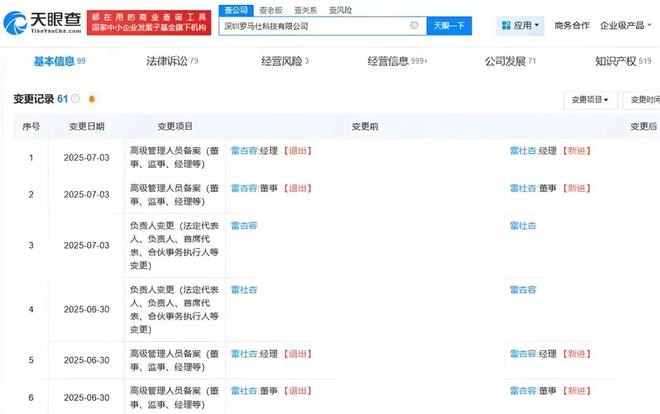Switch to the 经营风险 tab
Screen dimensions: 660x414
coord(285,61)
